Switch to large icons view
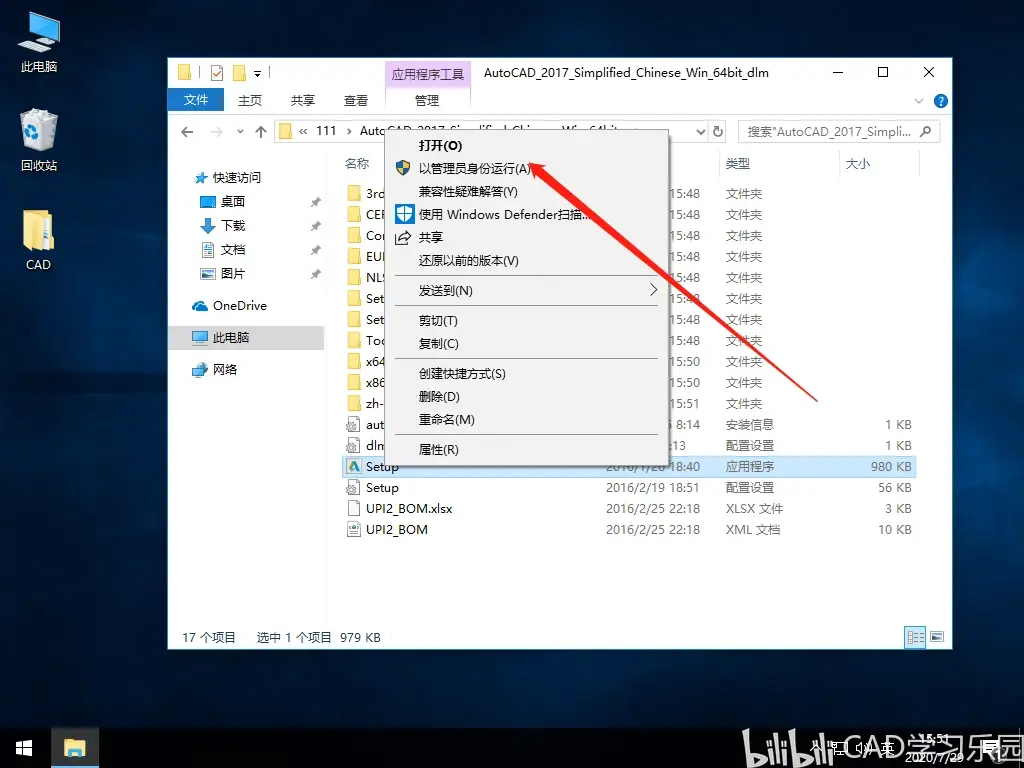The height and width of the screenshot is (768, 1024). (x=937, y=637)
